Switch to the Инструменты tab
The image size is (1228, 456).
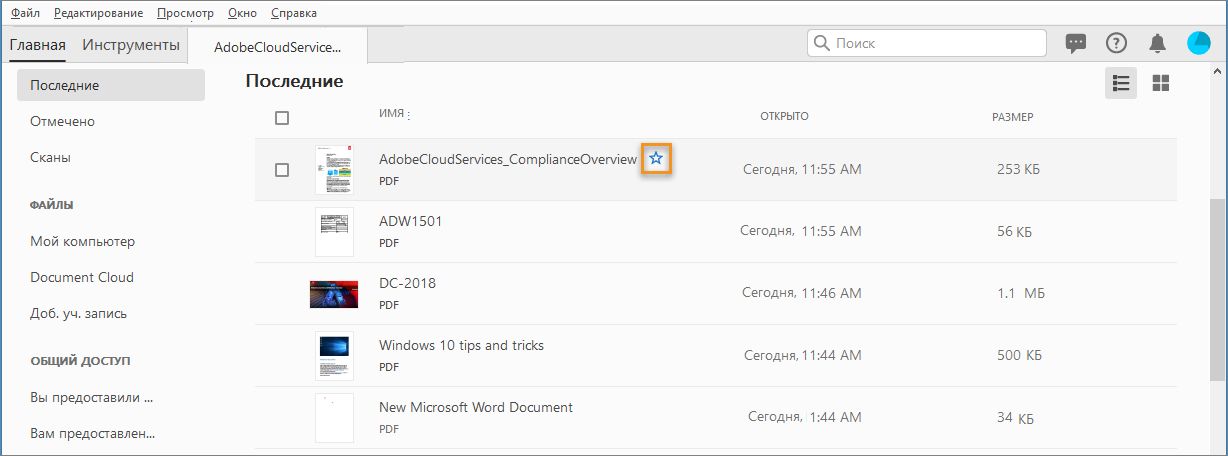click(131, 45)
